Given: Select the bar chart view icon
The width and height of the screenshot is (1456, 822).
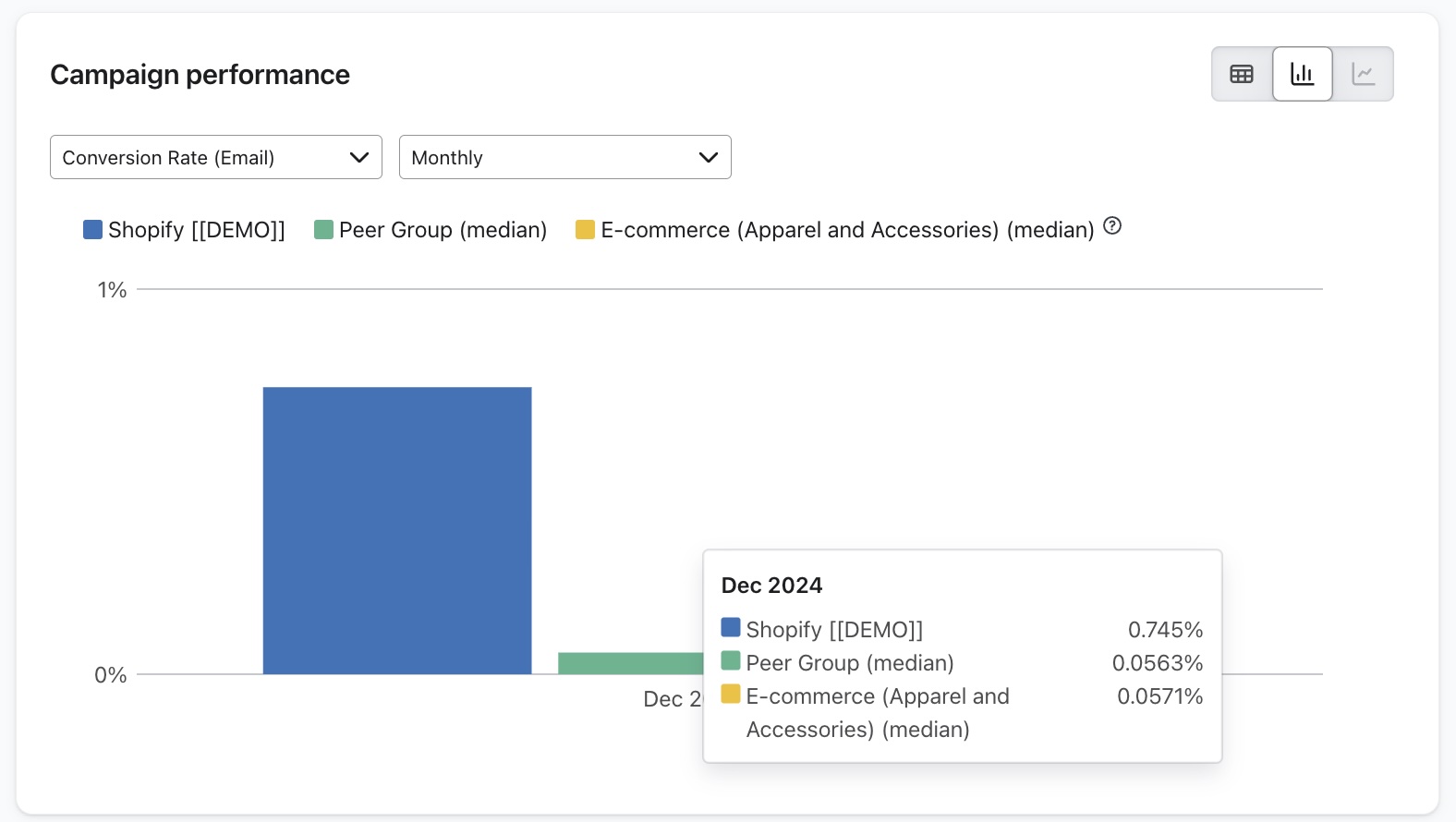Looking at the screenshot, I should [x=1302, y=74].
